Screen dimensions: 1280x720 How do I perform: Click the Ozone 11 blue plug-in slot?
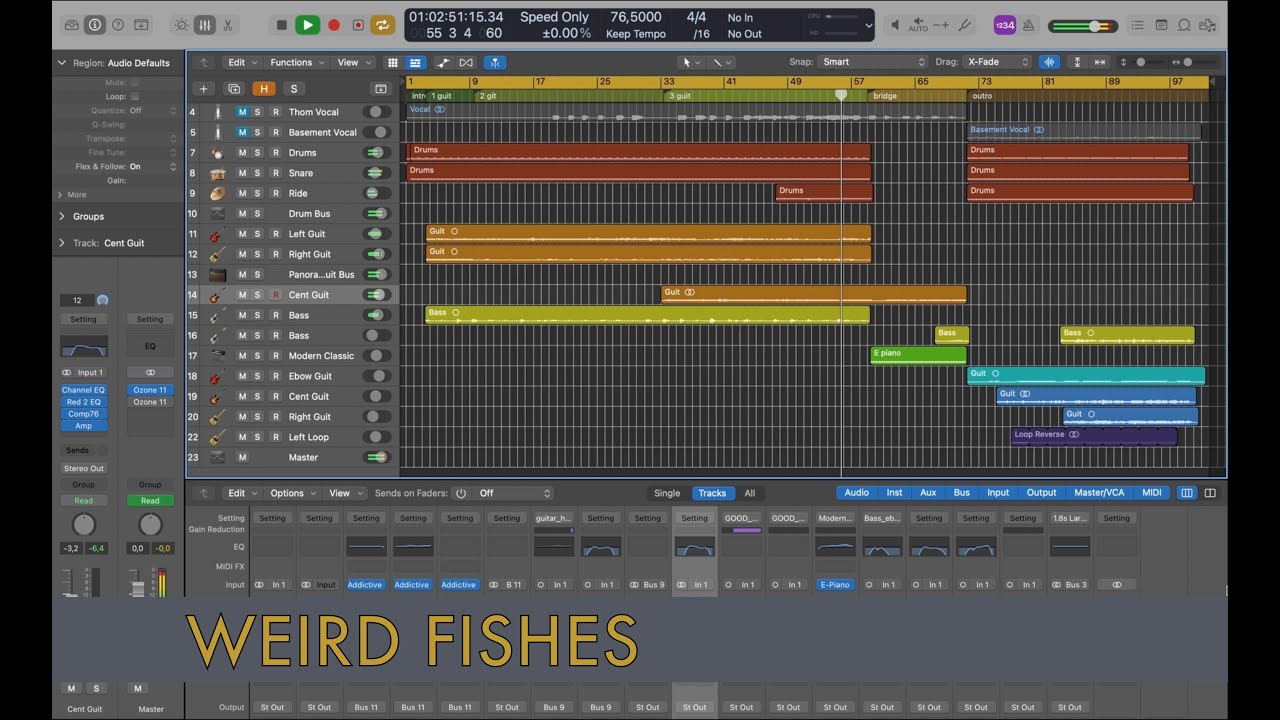click(x=150, y=390)
